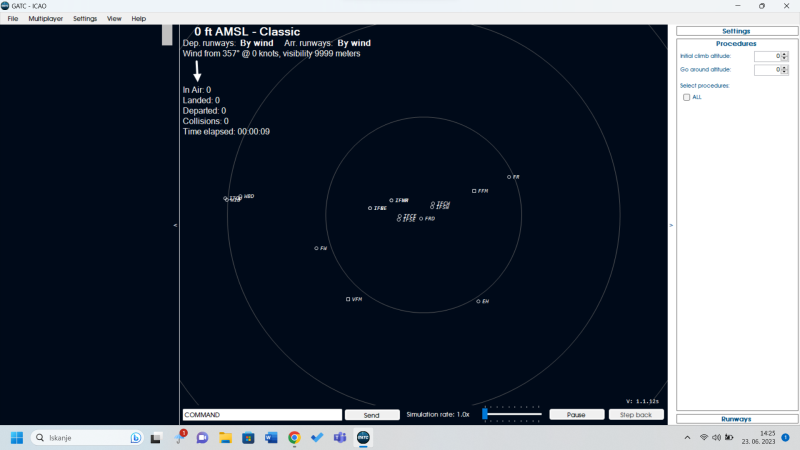
Task: Open Microsoft To Do from the taskbar
Action: (x=317, y=438)
